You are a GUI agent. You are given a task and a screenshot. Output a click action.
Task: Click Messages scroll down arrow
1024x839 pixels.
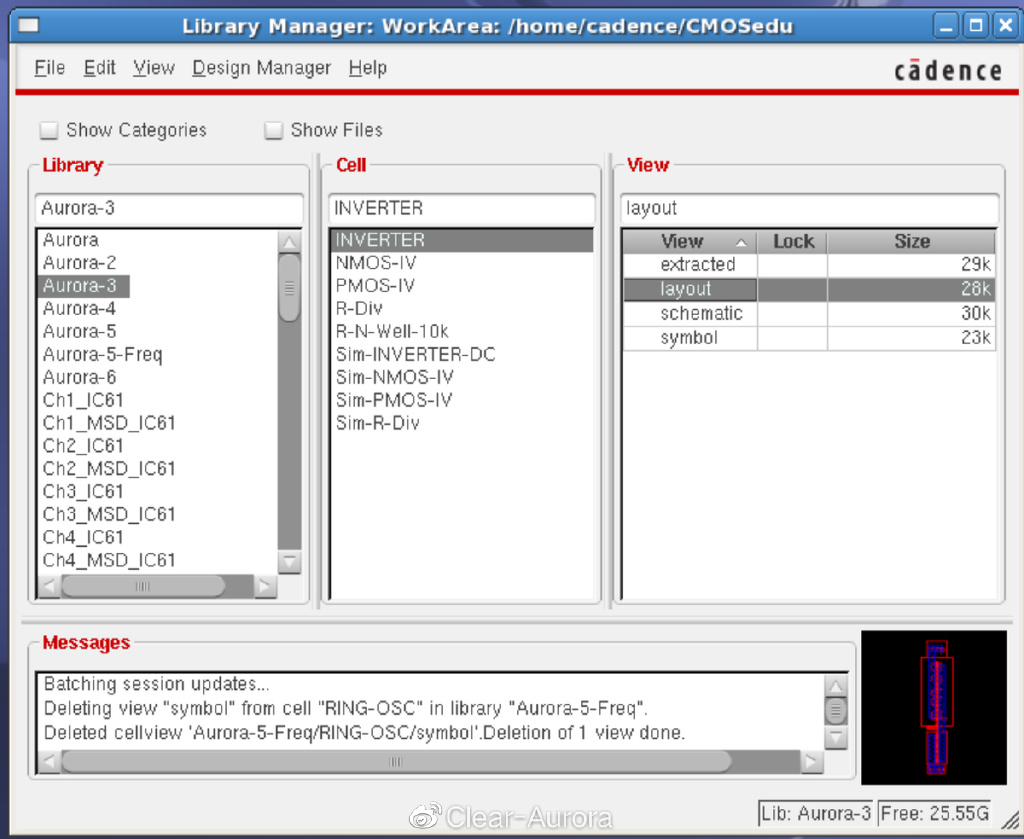click(836, 738)
